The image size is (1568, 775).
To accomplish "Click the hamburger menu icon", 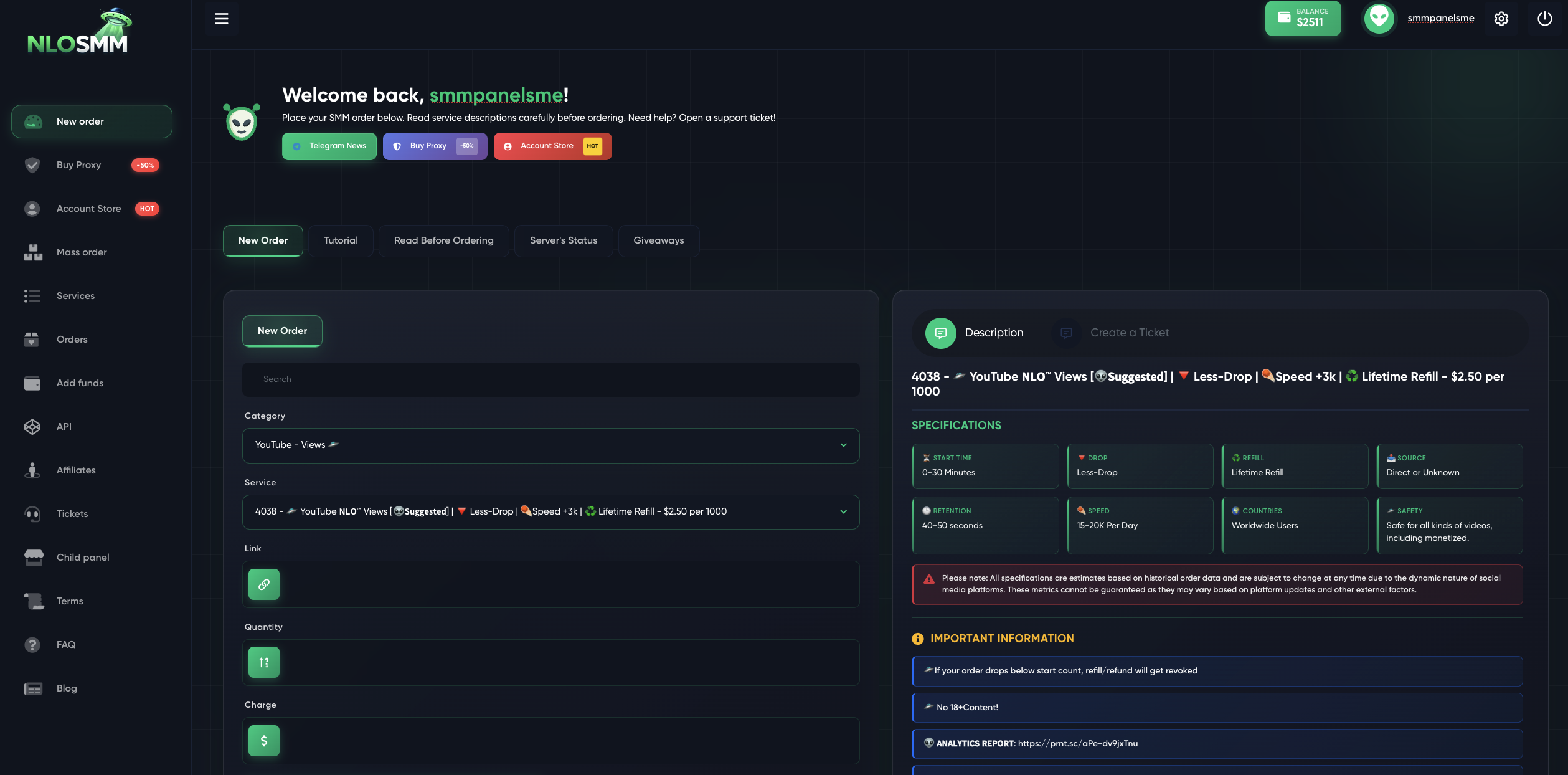I will point(221,19).
